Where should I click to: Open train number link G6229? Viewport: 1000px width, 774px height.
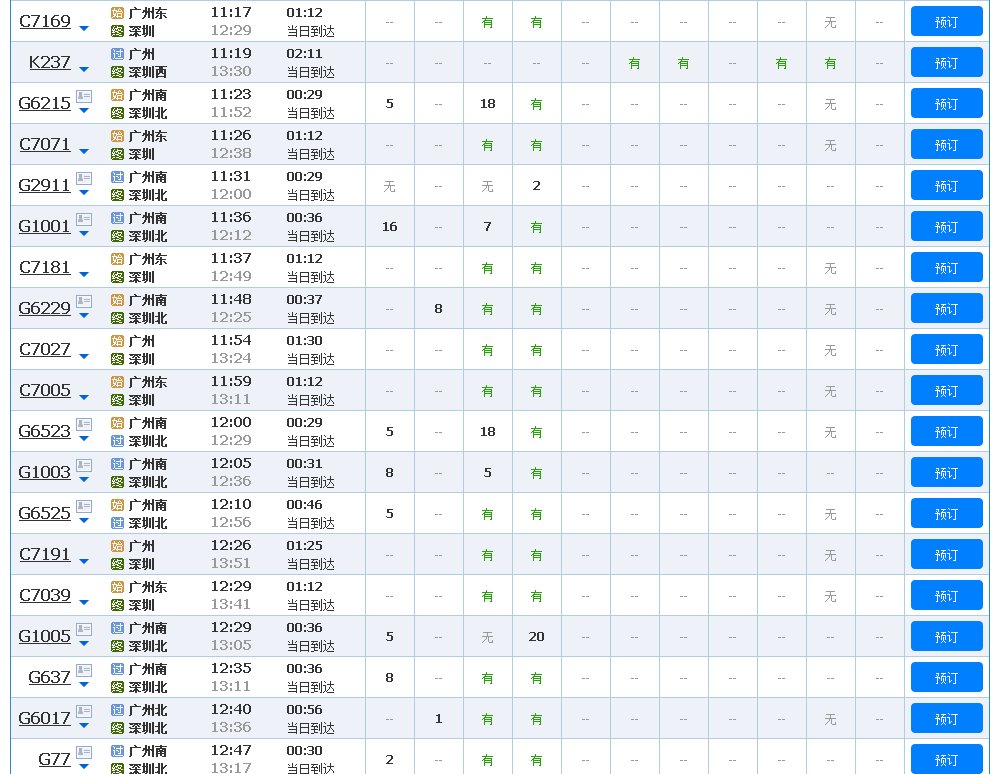click(x=45, y=308)
